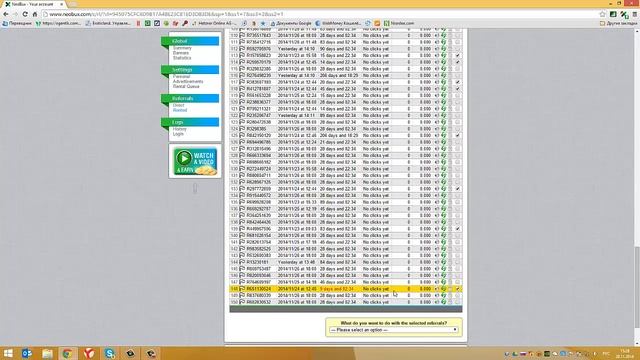Open Skype from the taskbar
Viewport: 640px width, 360px height.
pos(109,353)
